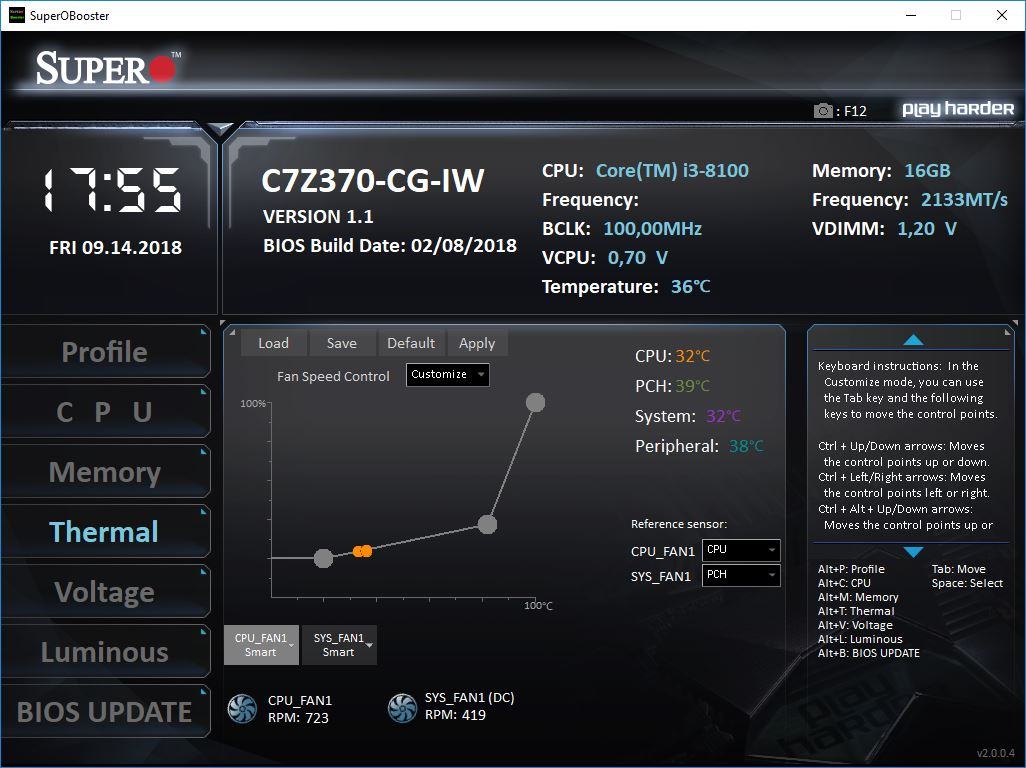This screenshot has height=768, width=1026.
Task: Click the Save button
Action: point(342,343)
